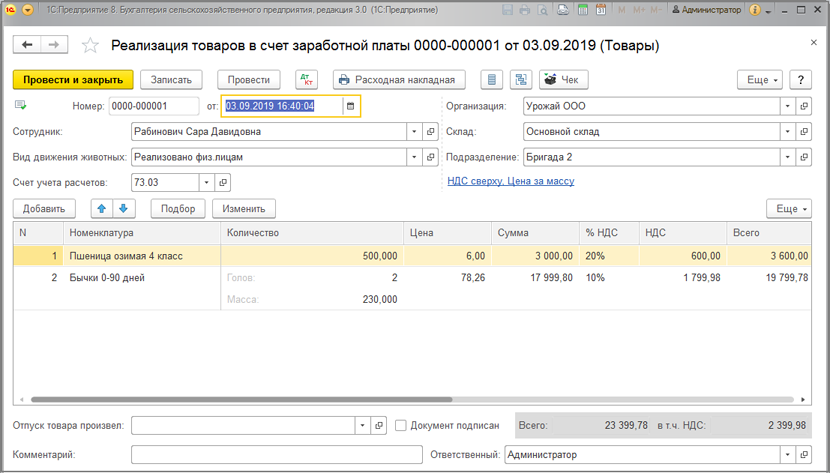
Task: Open Подразделение Бригада 2 record icon
Action: pos(804,157)
